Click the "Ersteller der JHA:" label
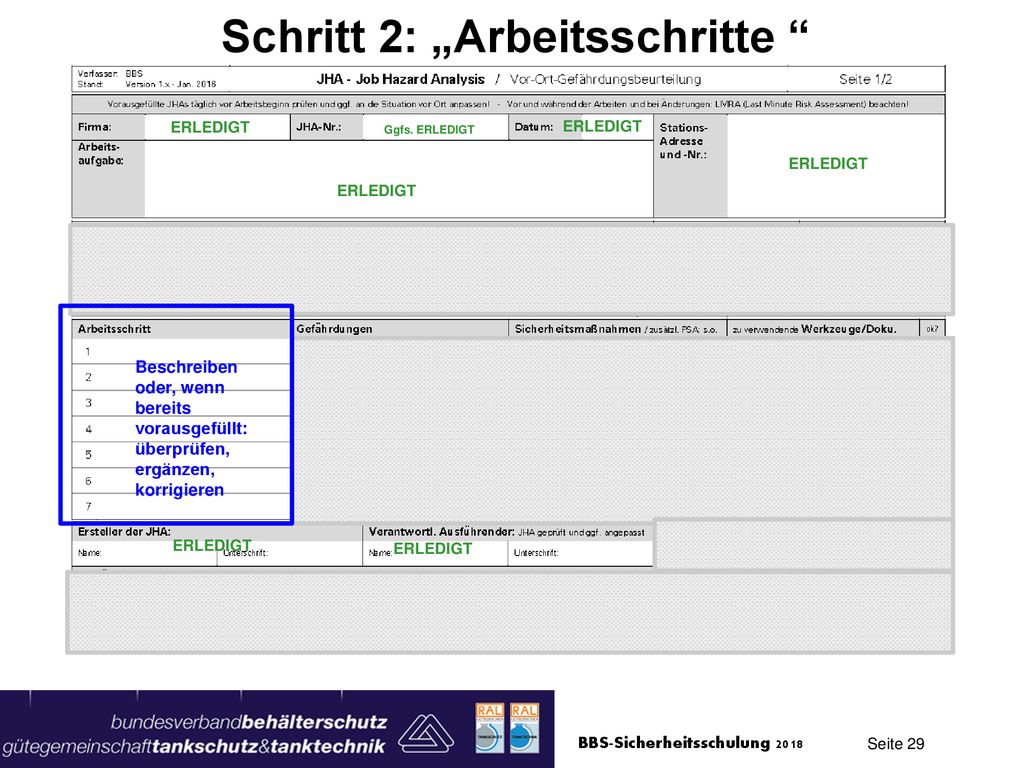The image size is (1024, 768). pos(124,532)
